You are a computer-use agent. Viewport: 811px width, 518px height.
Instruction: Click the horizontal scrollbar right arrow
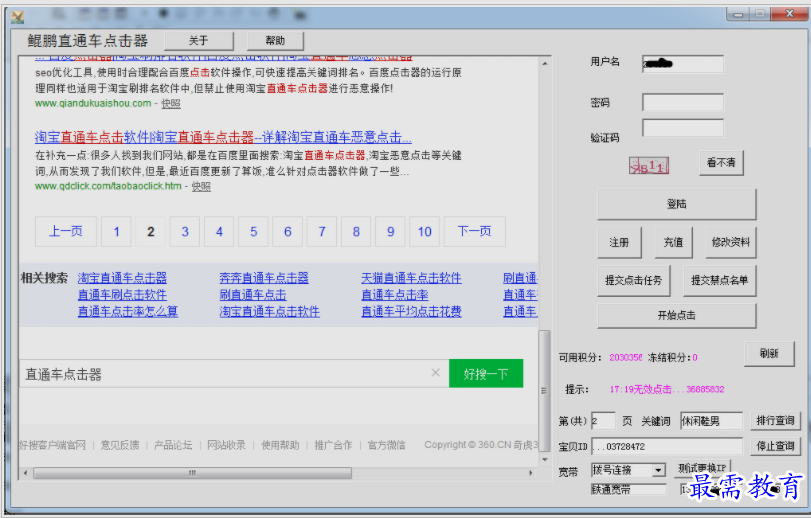530,473
